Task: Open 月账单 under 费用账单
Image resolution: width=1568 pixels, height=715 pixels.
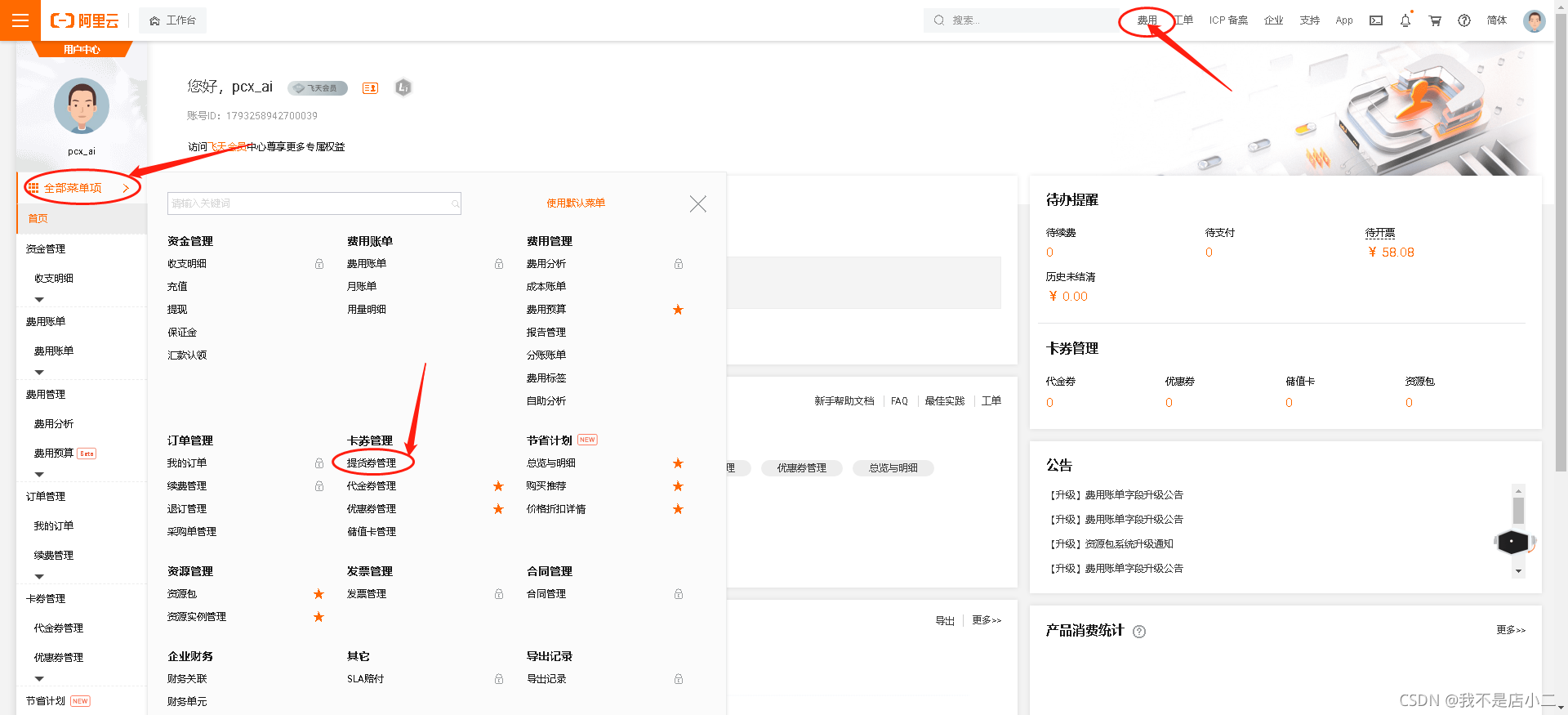Action: point(362,287)
